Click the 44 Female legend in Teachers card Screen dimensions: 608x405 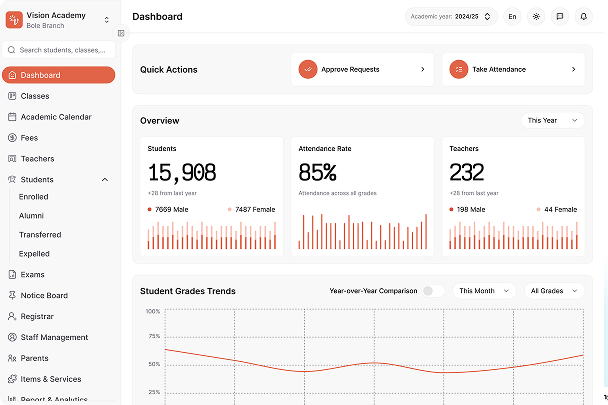coord(557,209)
